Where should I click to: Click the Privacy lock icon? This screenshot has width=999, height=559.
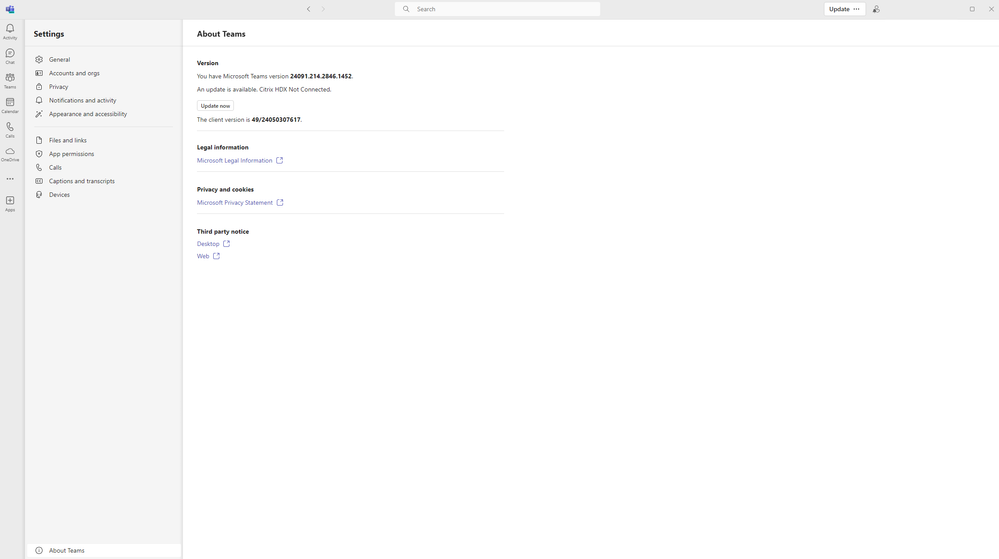click(x=39, y=87)
